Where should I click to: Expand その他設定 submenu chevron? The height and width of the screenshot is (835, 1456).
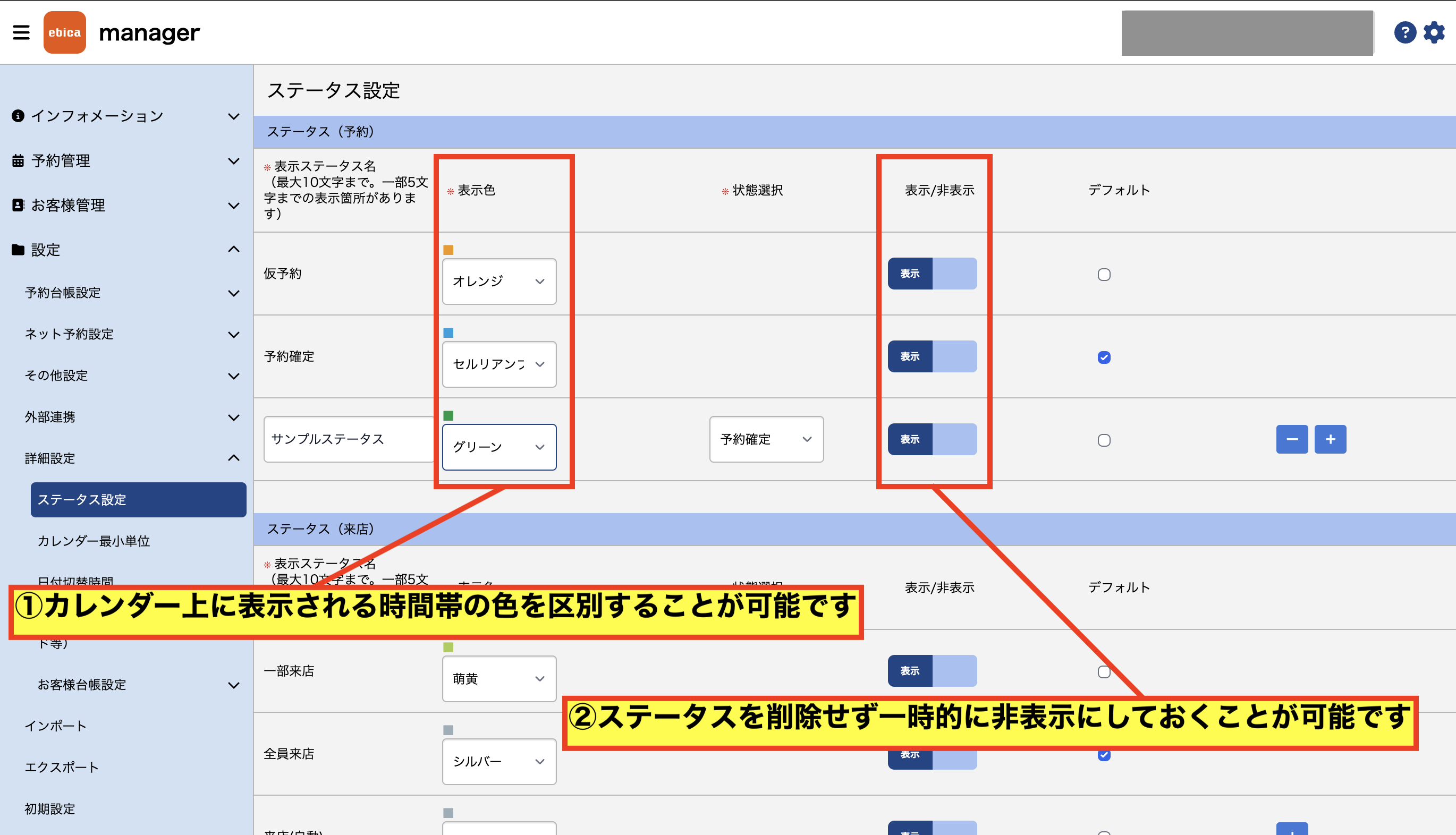coord(233,376)
